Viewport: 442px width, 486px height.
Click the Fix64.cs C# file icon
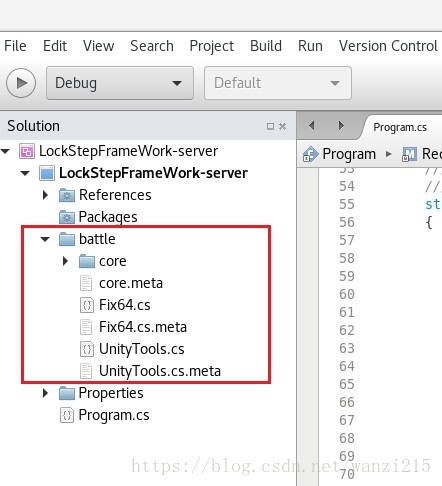pyautogui.click(x=87, y=305)
